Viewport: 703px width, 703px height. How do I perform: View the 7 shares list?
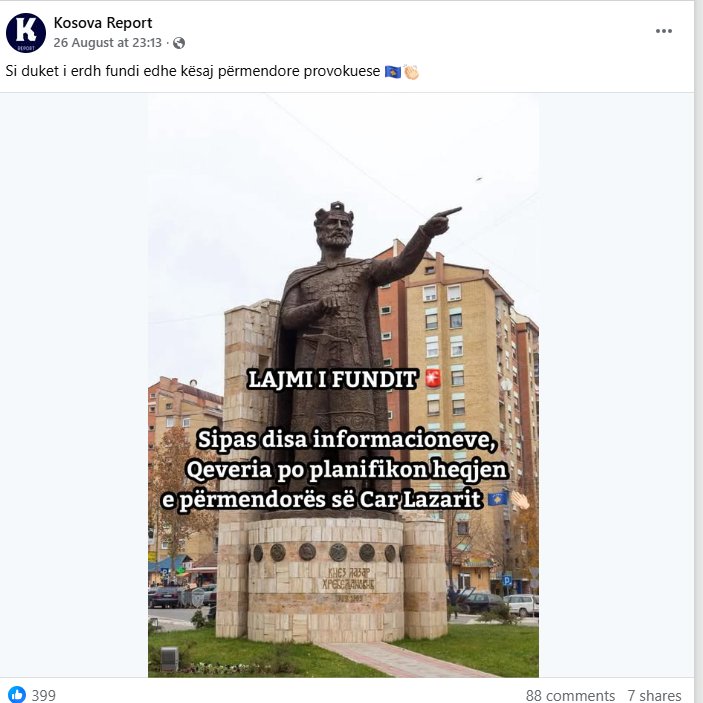(654, 695)
